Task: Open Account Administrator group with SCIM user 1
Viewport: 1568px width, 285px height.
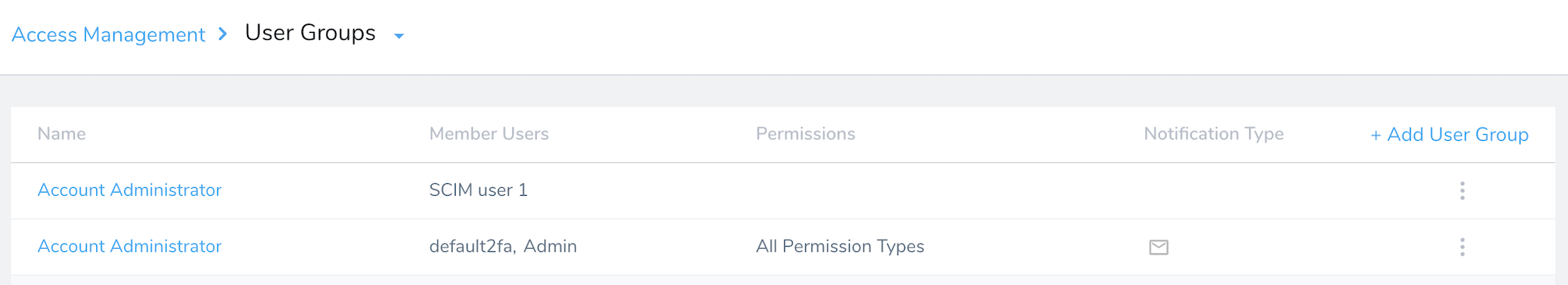Action: coord(130,189)
